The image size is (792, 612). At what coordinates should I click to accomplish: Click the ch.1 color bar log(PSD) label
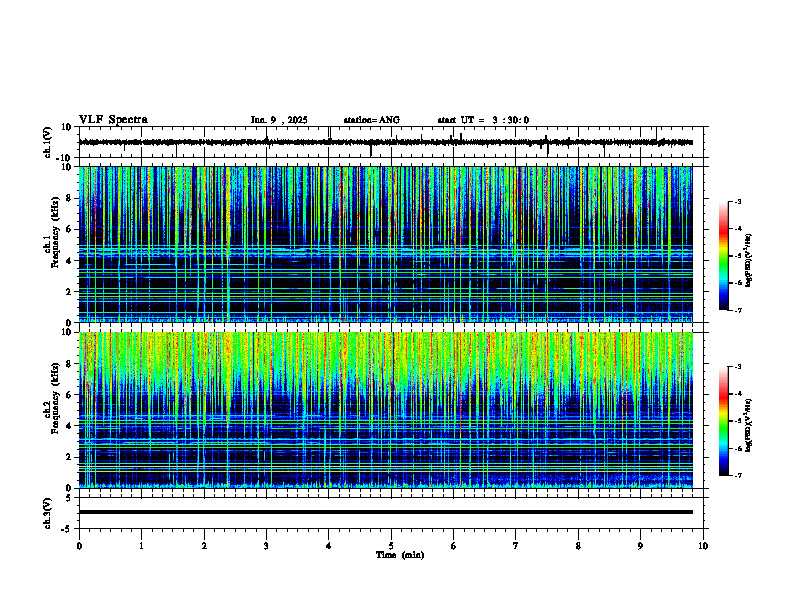click(x=749, y=261)
